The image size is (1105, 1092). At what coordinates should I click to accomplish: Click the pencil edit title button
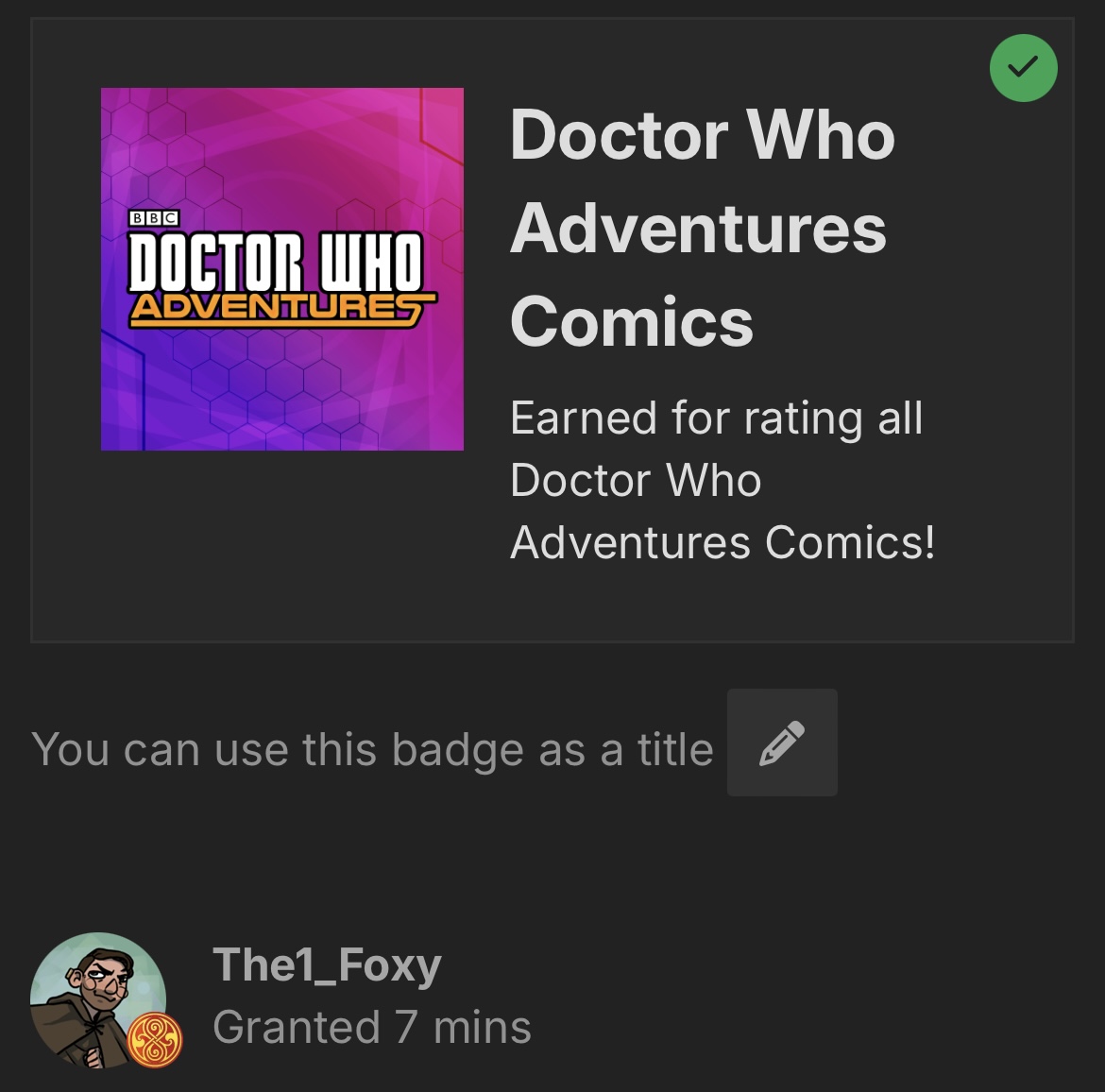(782, 742)
